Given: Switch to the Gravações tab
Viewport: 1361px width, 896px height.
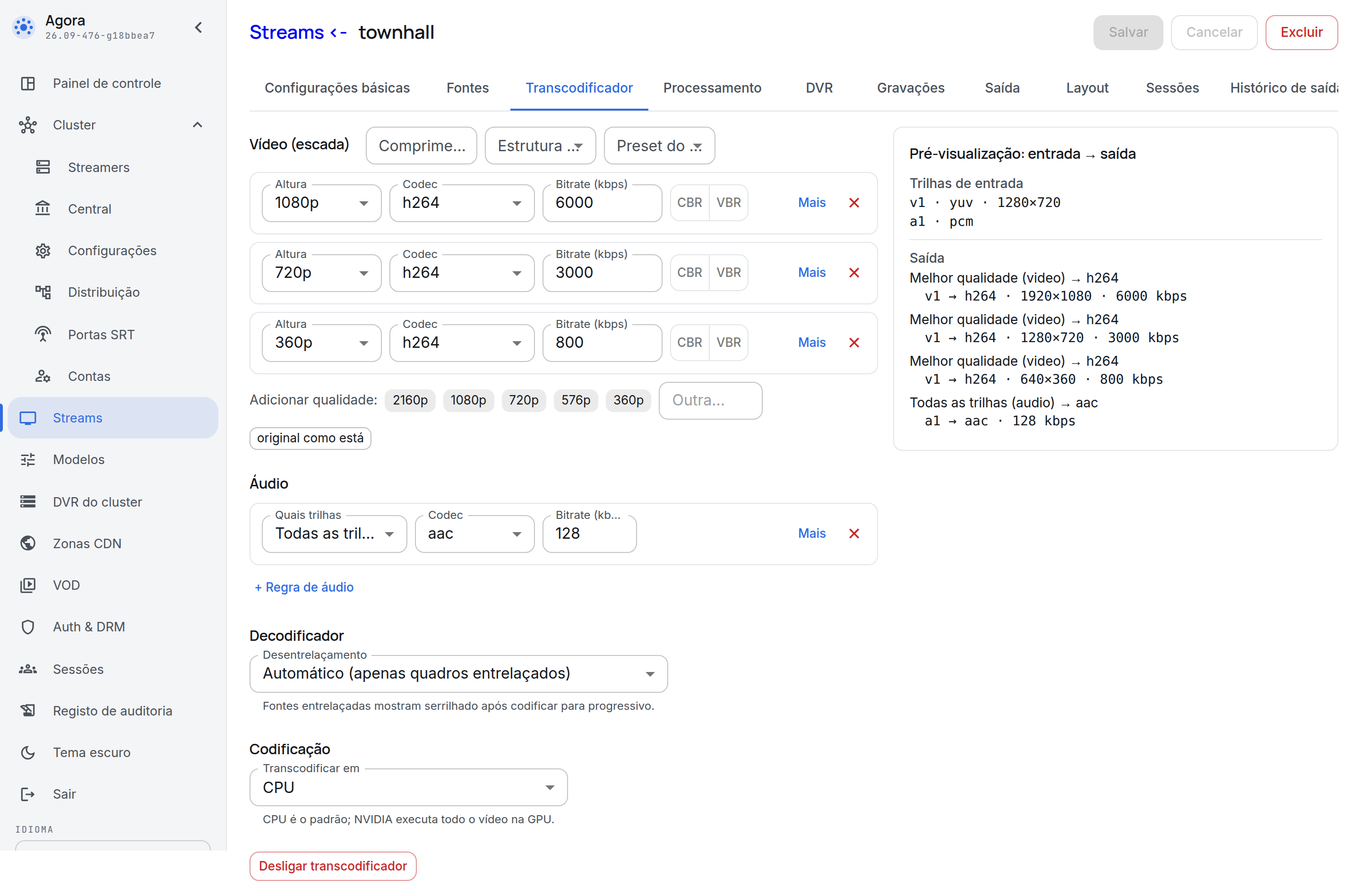Looking at the screenshot, I should pos(910,88).
